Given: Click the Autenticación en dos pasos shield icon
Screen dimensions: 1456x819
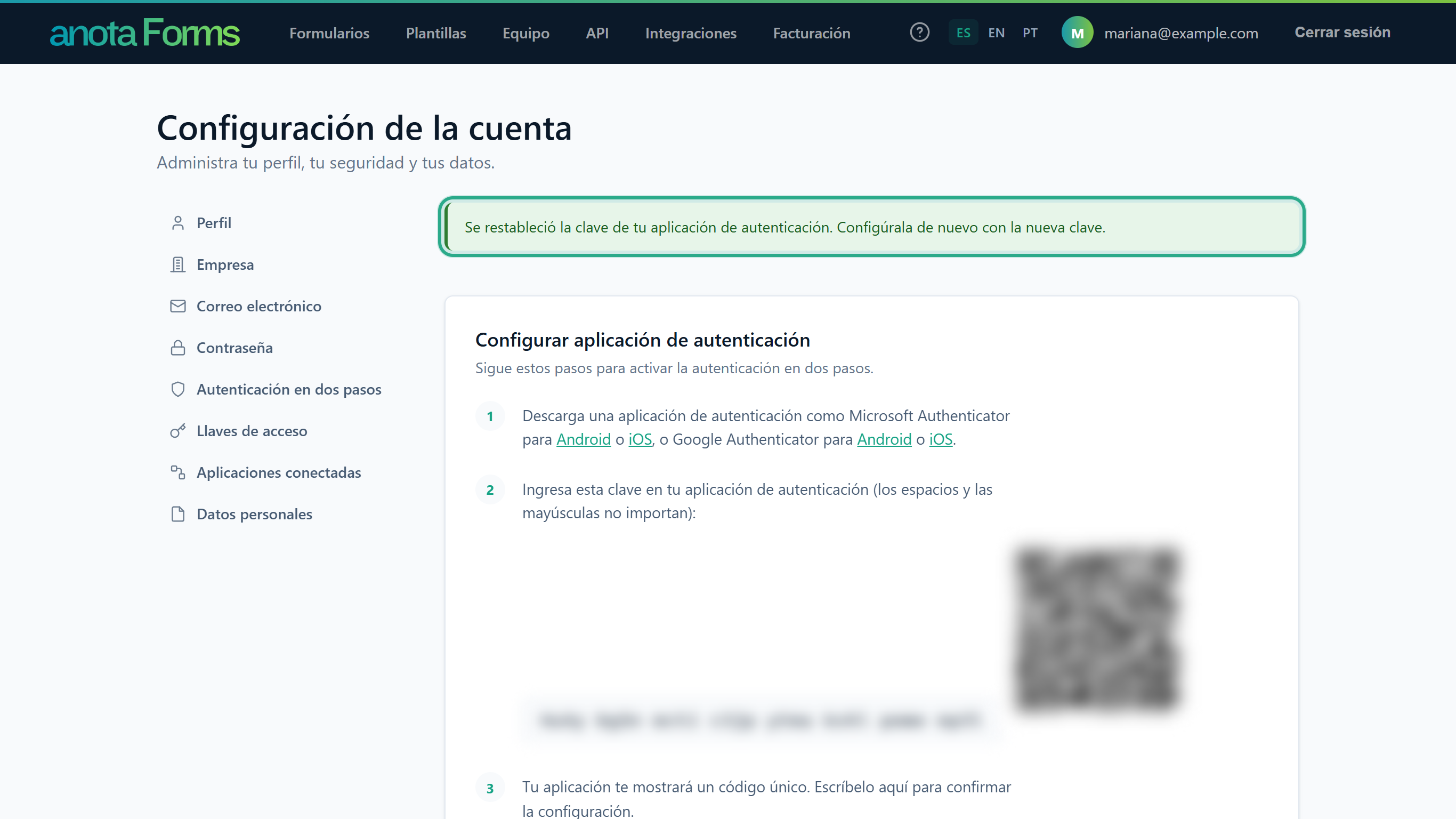Looking at the screenshot, I should pyautogui.click(x=178, y=389).
